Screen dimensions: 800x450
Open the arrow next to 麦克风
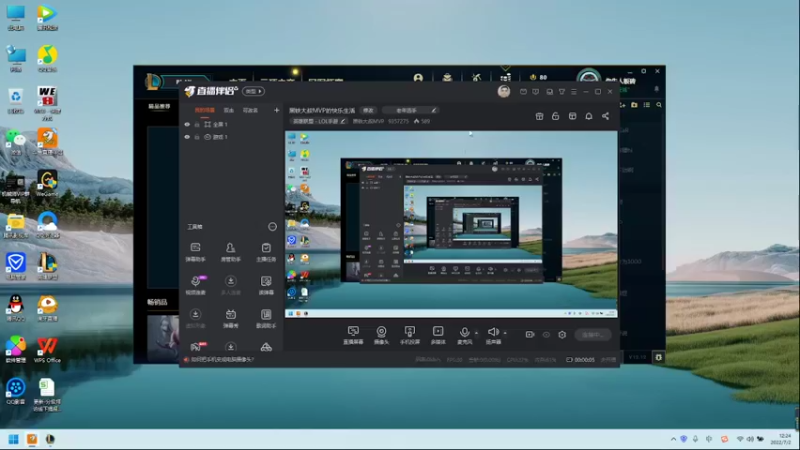pos(477,333)
